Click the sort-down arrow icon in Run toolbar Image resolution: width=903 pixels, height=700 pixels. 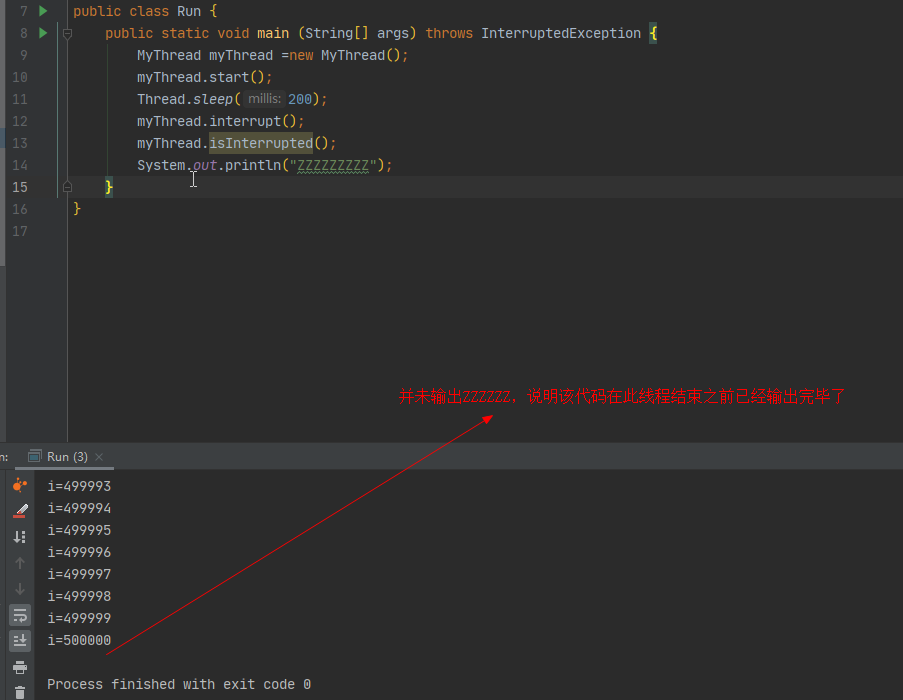(20, 537)
